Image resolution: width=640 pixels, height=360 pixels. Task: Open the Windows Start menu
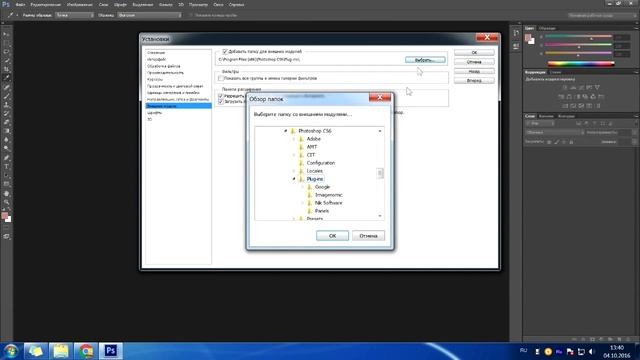pos(11,351)
